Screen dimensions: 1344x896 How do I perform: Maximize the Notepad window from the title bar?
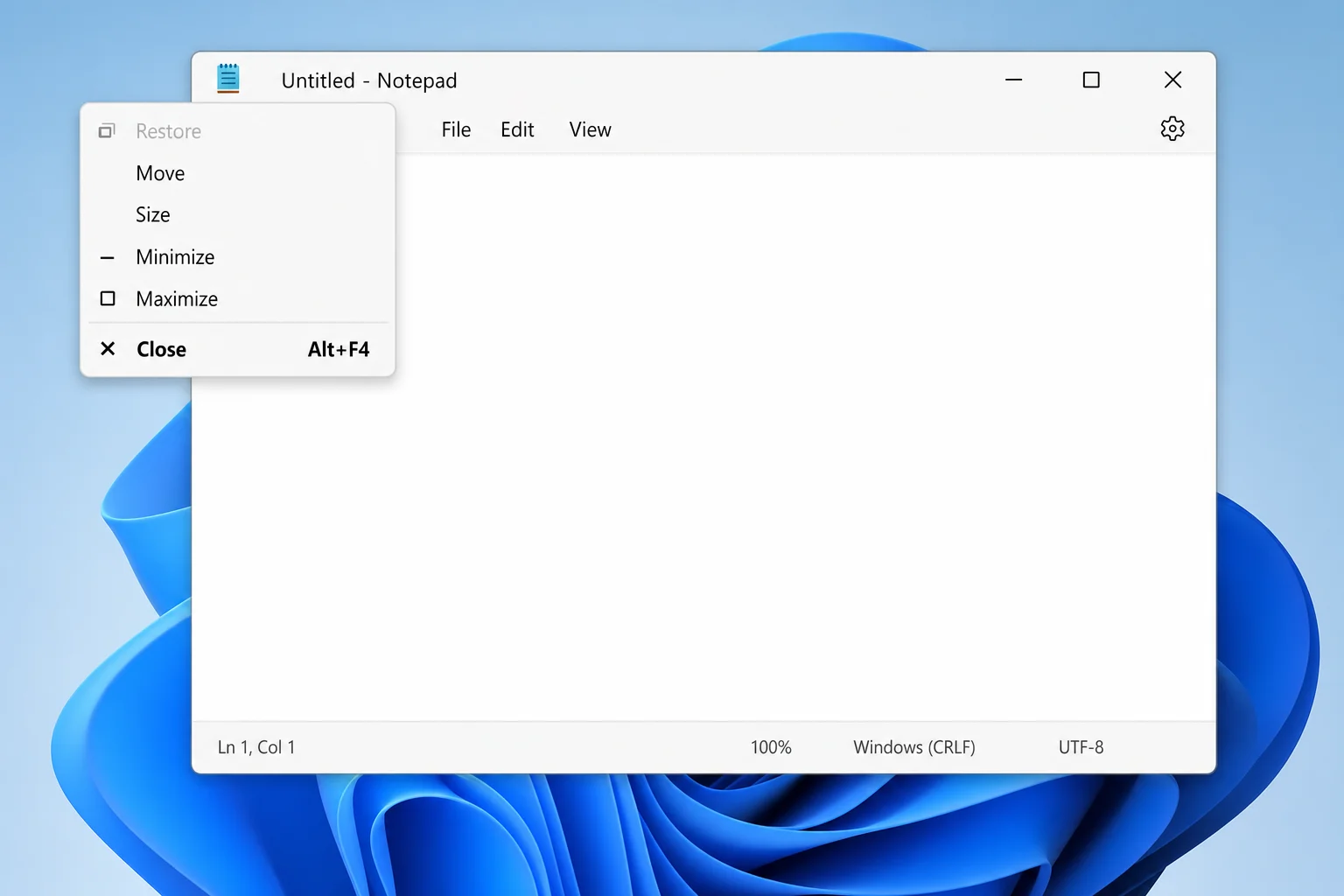pyautogui.click(x=1091, y=80)
